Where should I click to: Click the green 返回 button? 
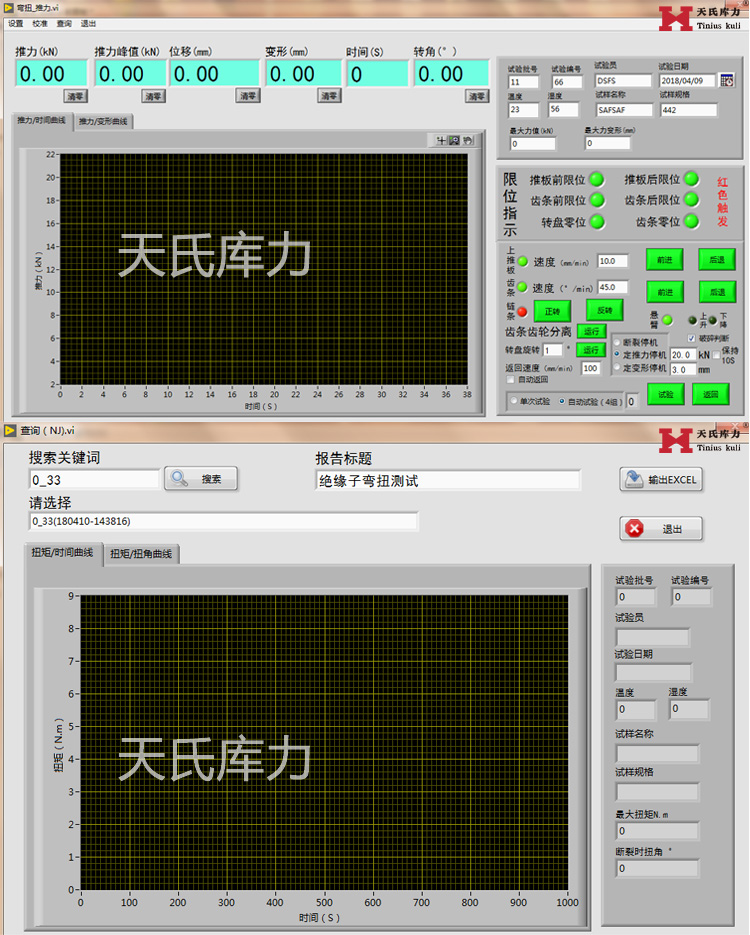(711, 394)
